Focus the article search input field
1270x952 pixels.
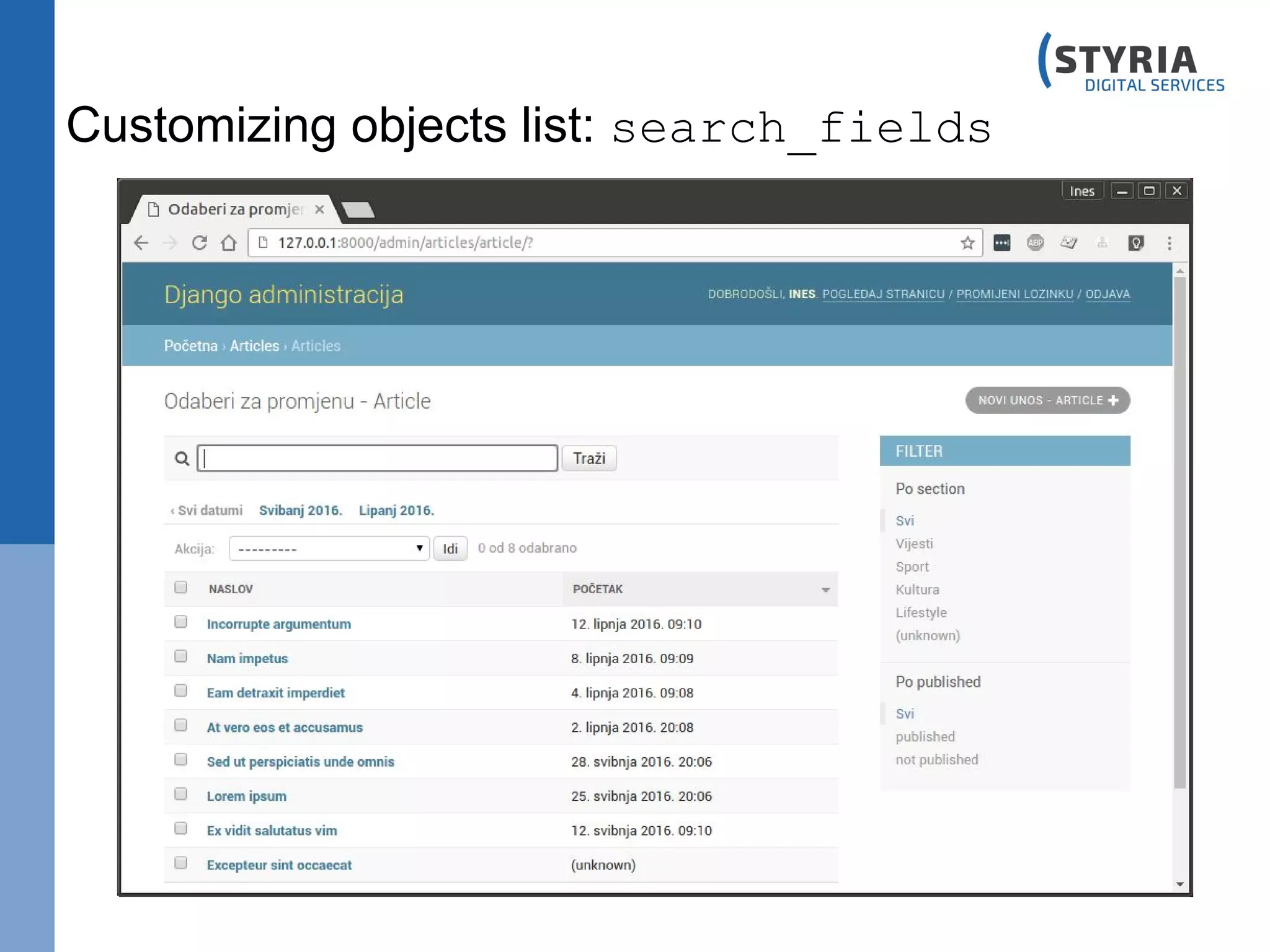pyautogui.click(x=378, y=458)
